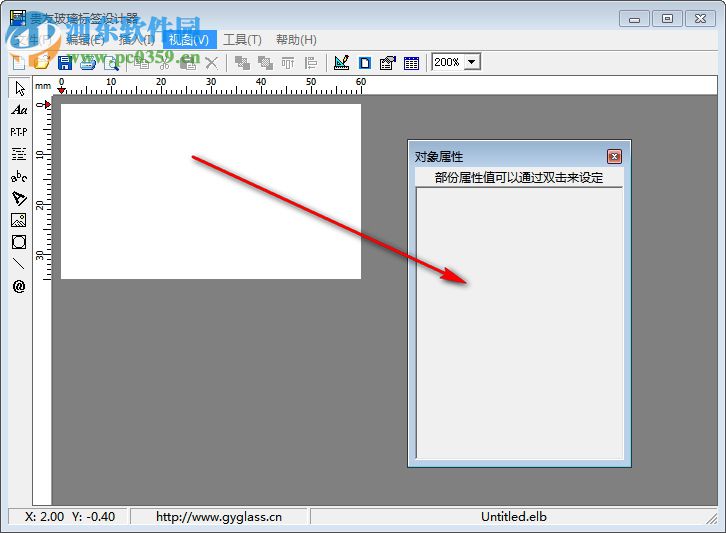Click the Paste toolbar icon

coord(188,63)
